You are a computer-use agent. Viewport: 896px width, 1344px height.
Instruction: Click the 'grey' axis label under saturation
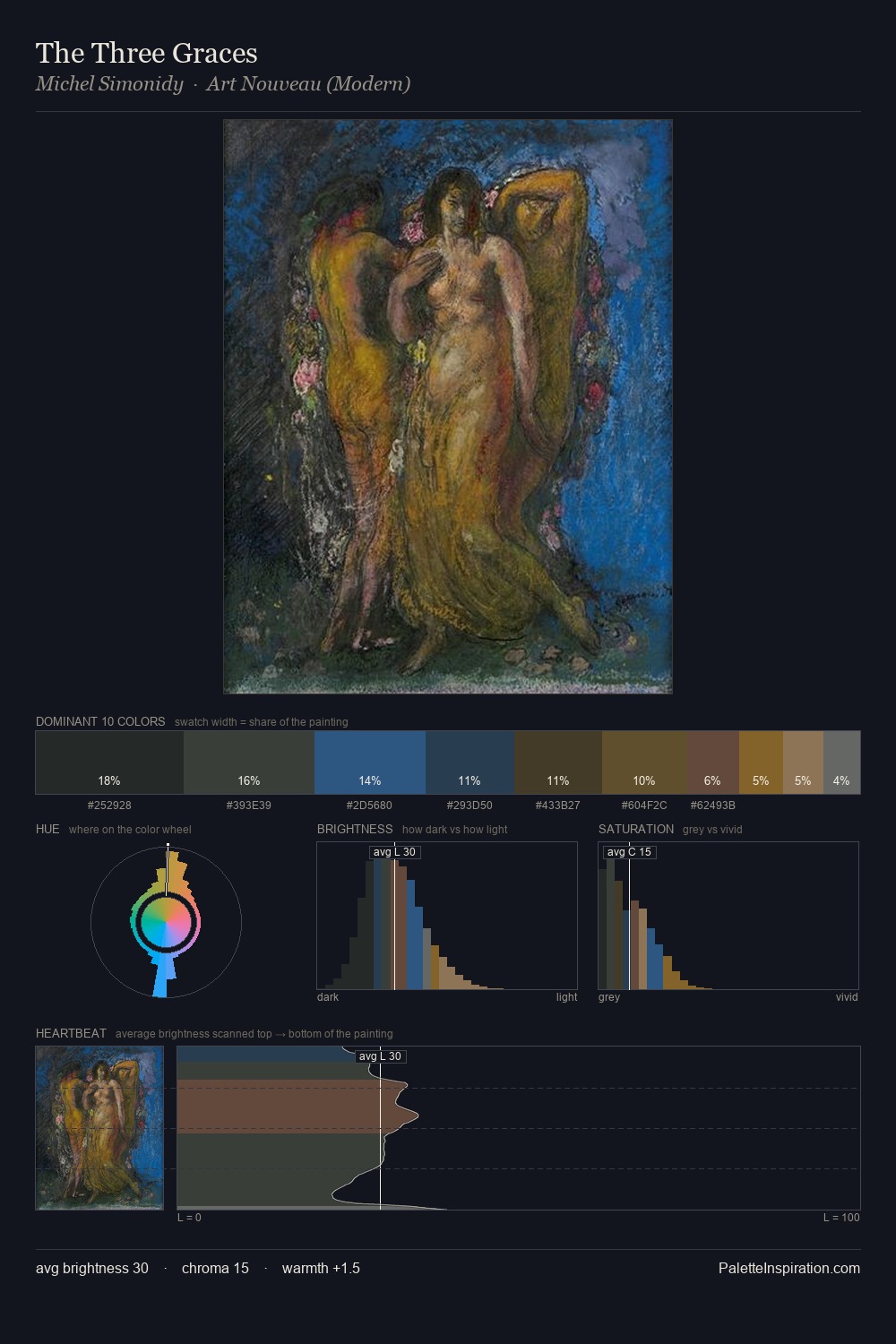tap(609, 997)
